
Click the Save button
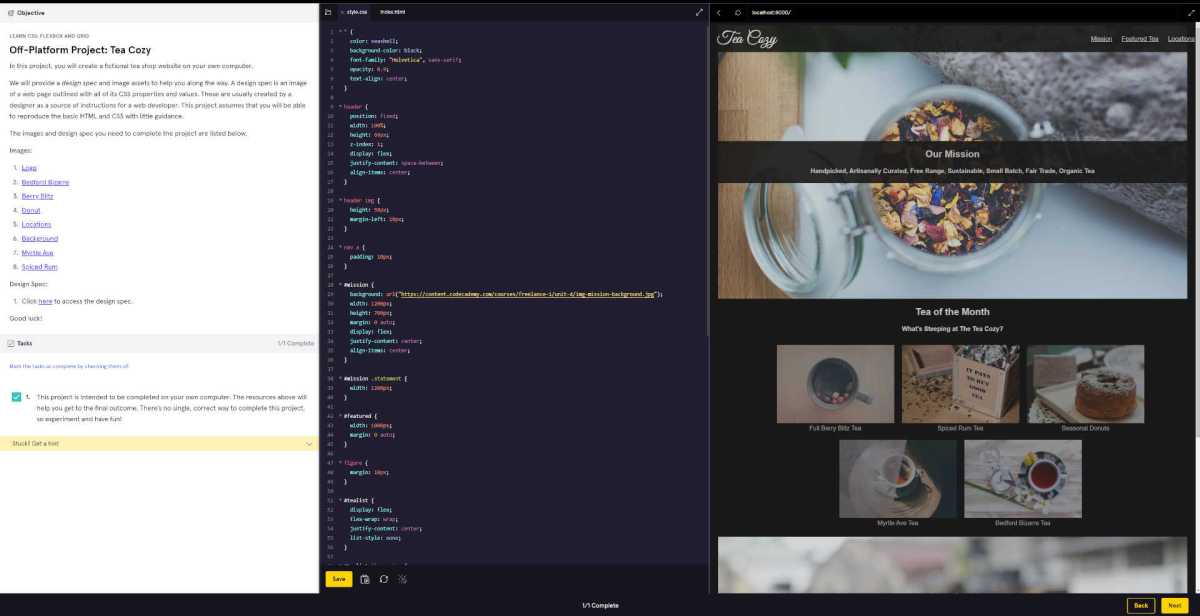click(x=338, y=578)
